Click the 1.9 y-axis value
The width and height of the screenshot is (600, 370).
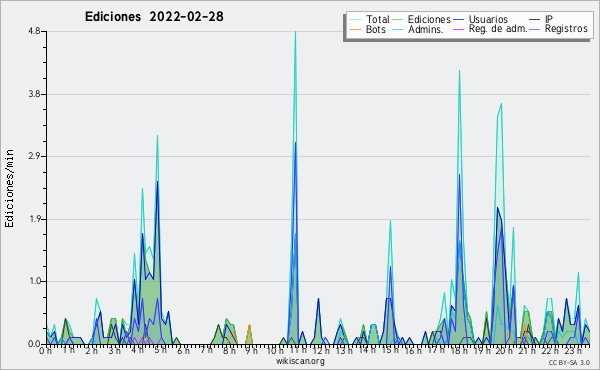tap(34, 219)
